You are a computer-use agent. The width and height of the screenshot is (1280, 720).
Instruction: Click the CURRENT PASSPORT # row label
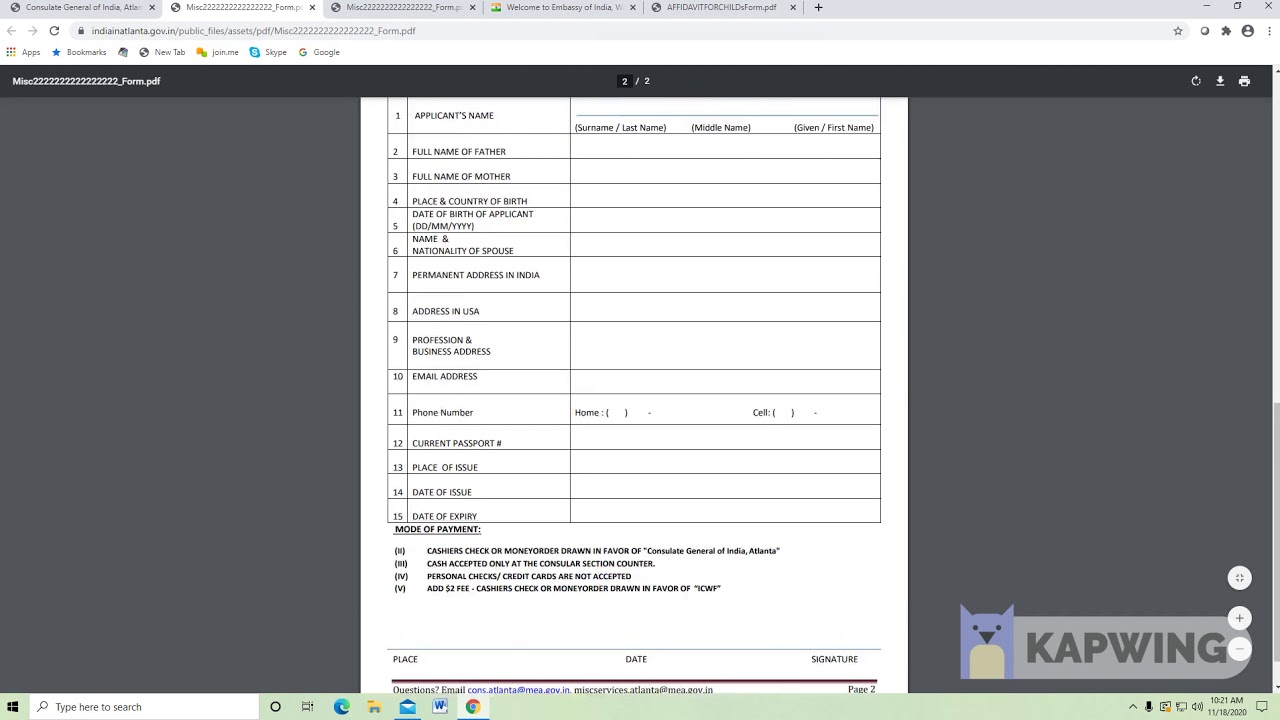point(457,443)
